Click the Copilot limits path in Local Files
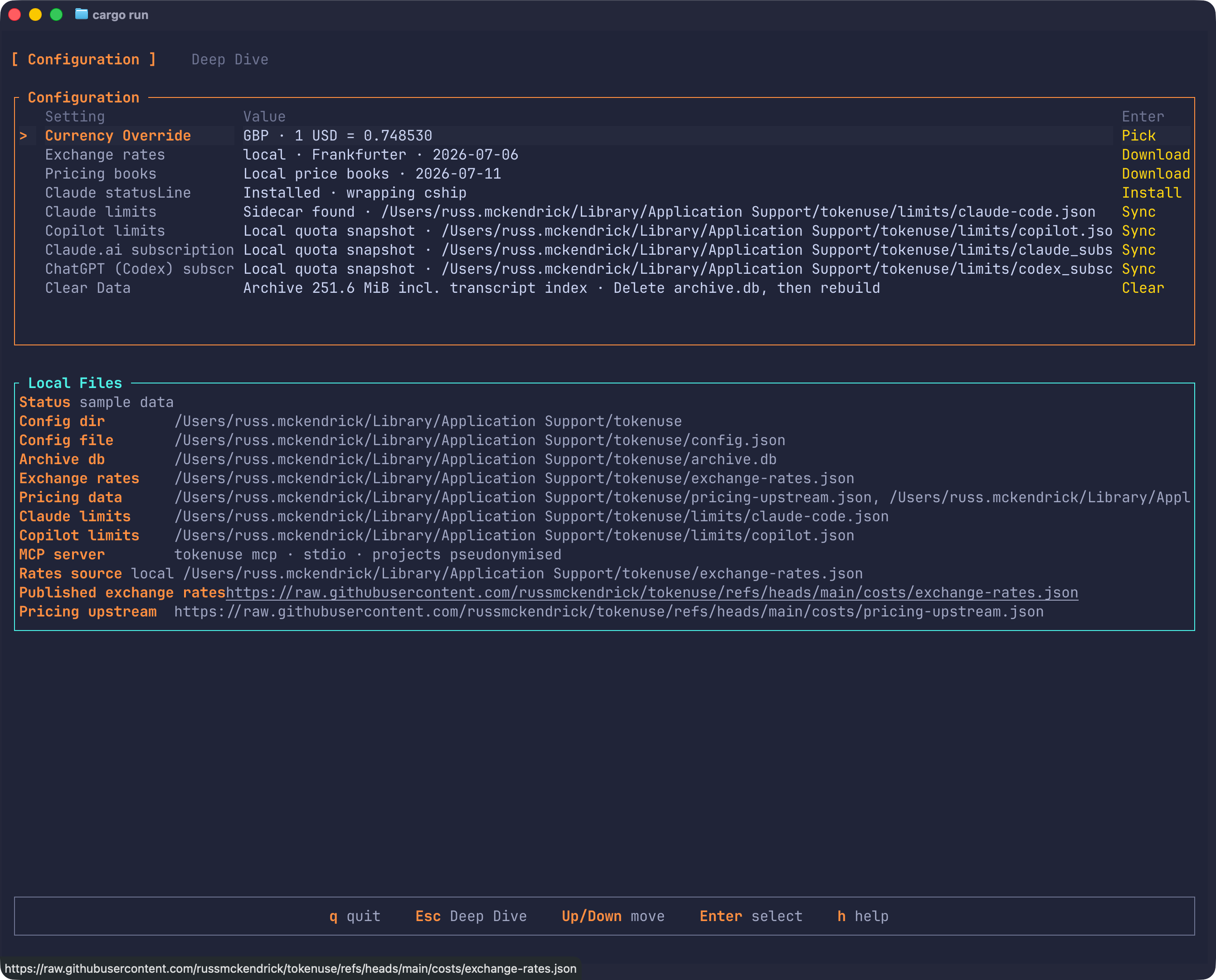Viewport: 1216px width, 980px height. (x=514, y=535)
